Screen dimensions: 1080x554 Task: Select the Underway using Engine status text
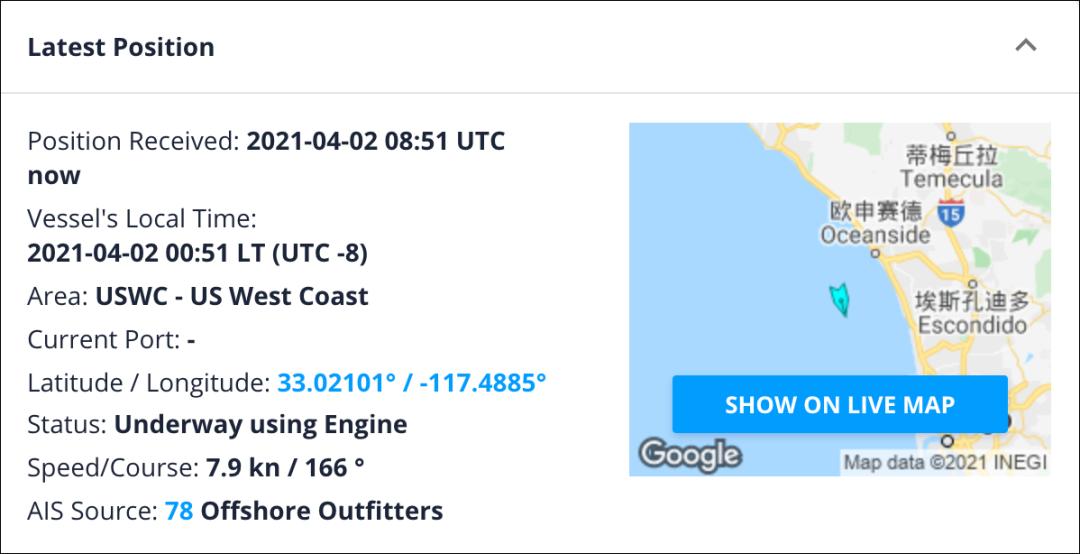tap(260, 424)
